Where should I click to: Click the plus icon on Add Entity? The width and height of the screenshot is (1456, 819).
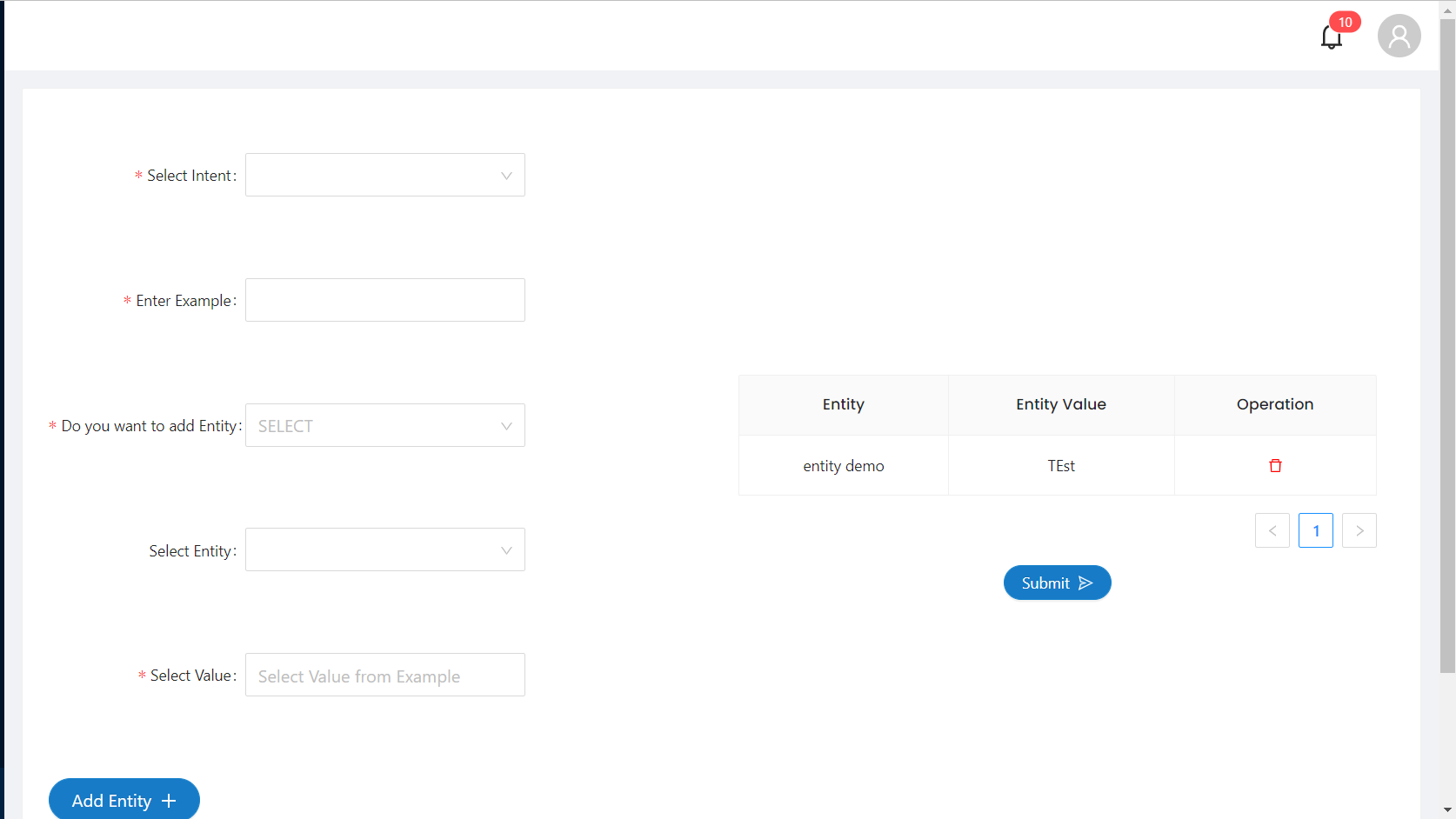click(169, 801)
